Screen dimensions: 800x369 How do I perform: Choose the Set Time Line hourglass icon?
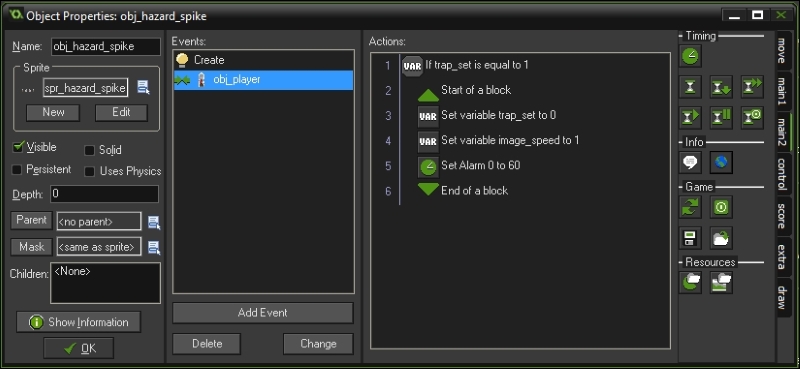point(690,87)
